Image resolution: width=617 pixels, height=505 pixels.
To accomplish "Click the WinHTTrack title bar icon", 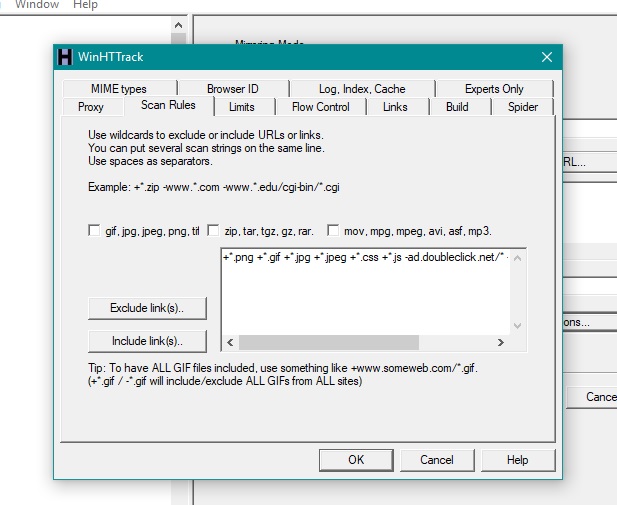I will [x=67, y=57].
